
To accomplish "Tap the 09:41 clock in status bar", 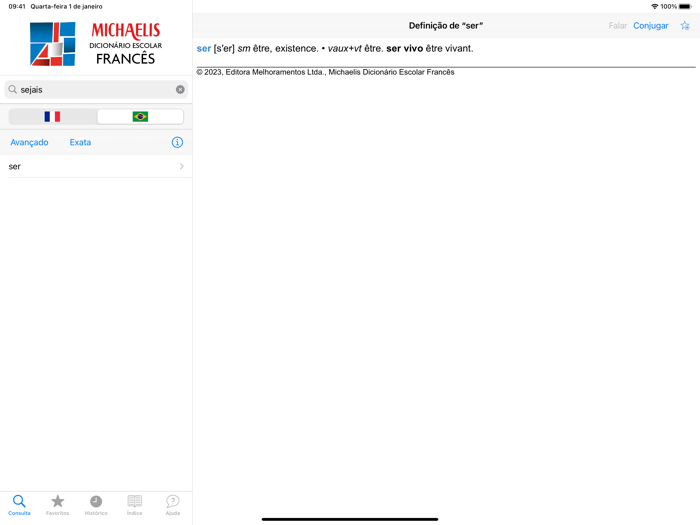I will click(17, 6).
